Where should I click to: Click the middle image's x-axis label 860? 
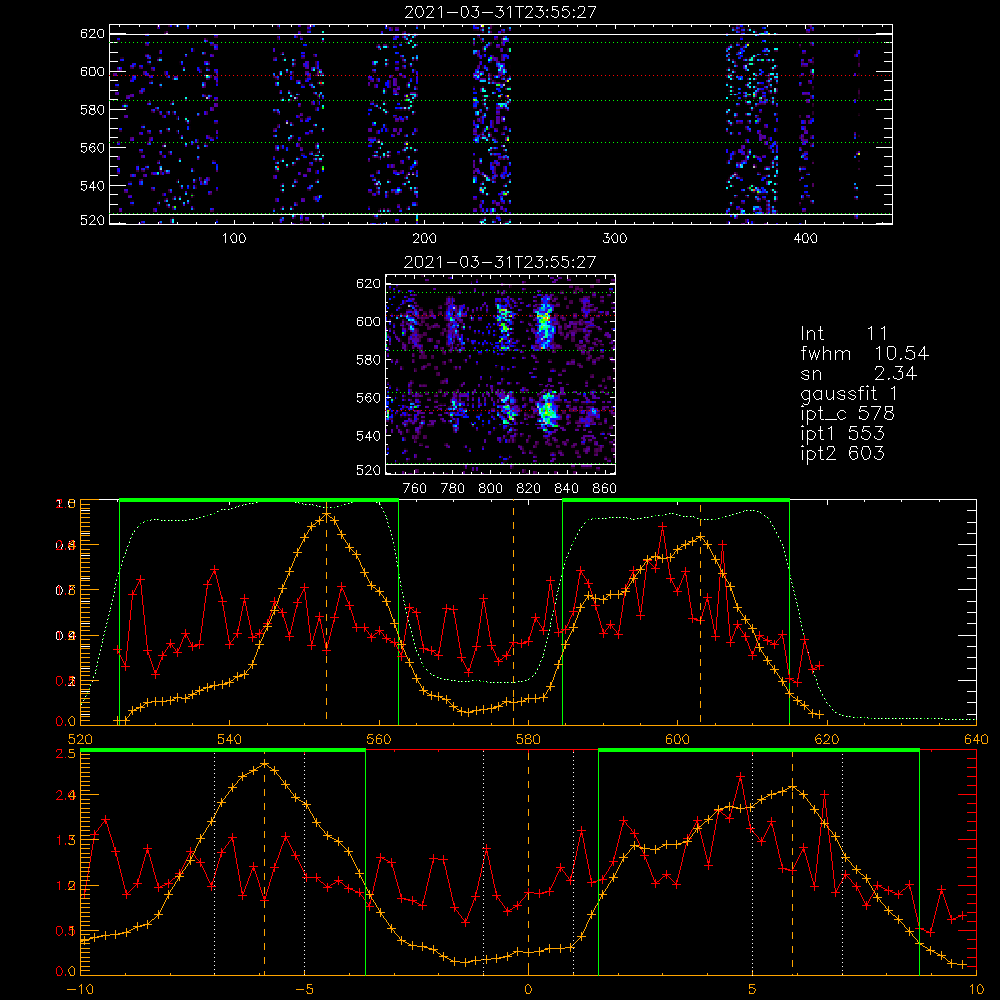pyautogui.click(x=605, y=489)
